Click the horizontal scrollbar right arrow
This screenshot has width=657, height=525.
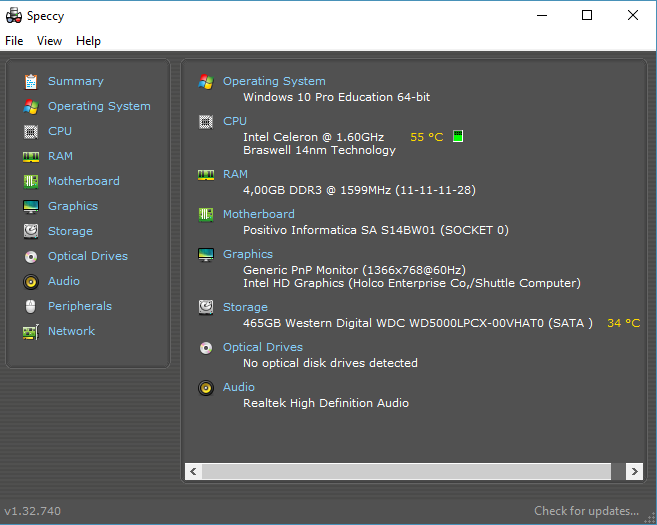click(x=634, y=471)
